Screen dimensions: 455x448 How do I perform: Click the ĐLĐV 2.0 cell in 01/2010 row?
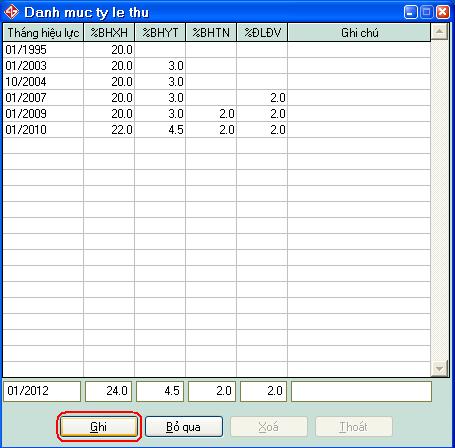(262, 130)
